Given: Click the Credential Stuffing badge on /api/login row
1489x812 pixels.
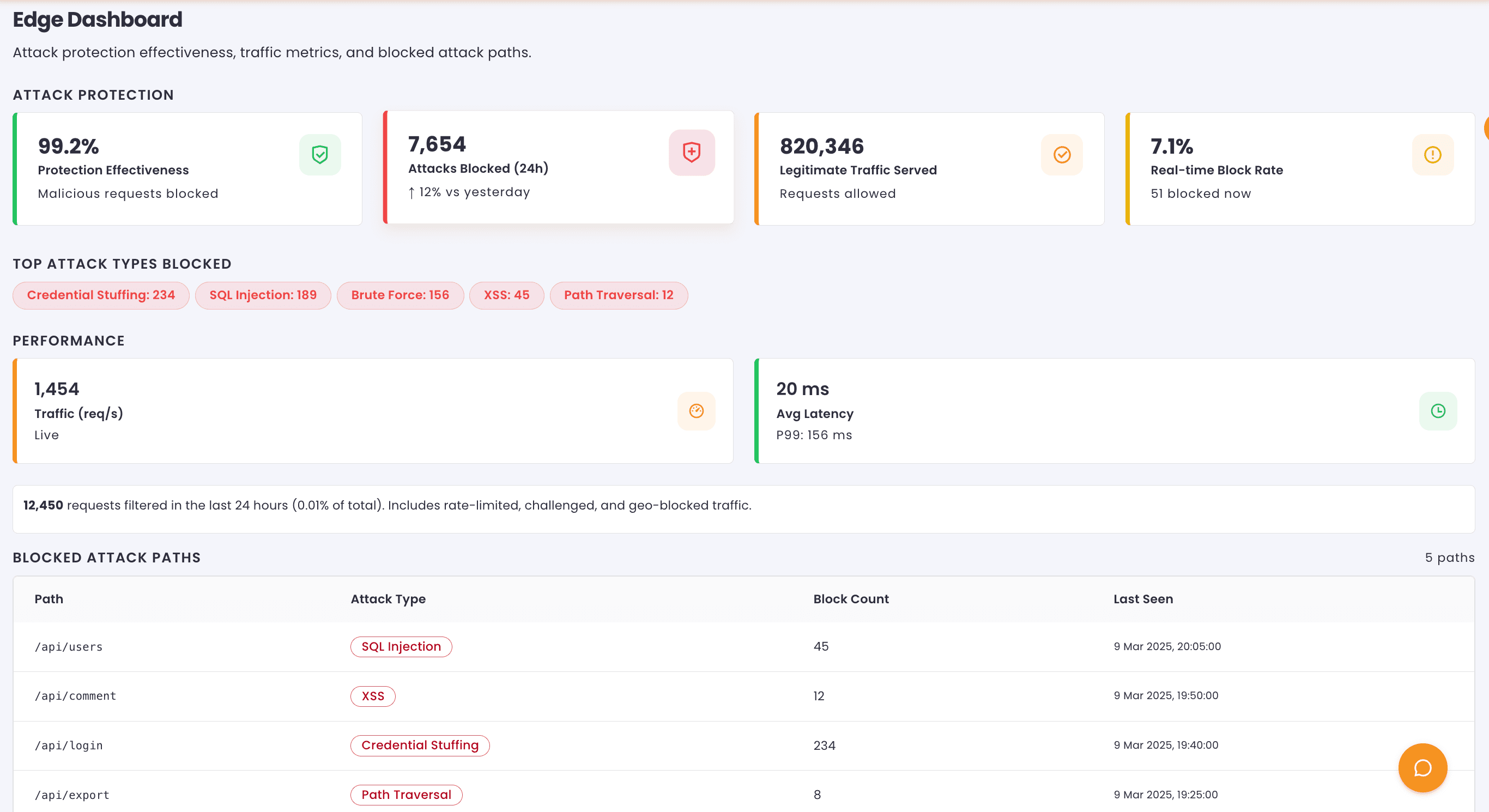Looking at the screenshot, I should coord(420,746).
